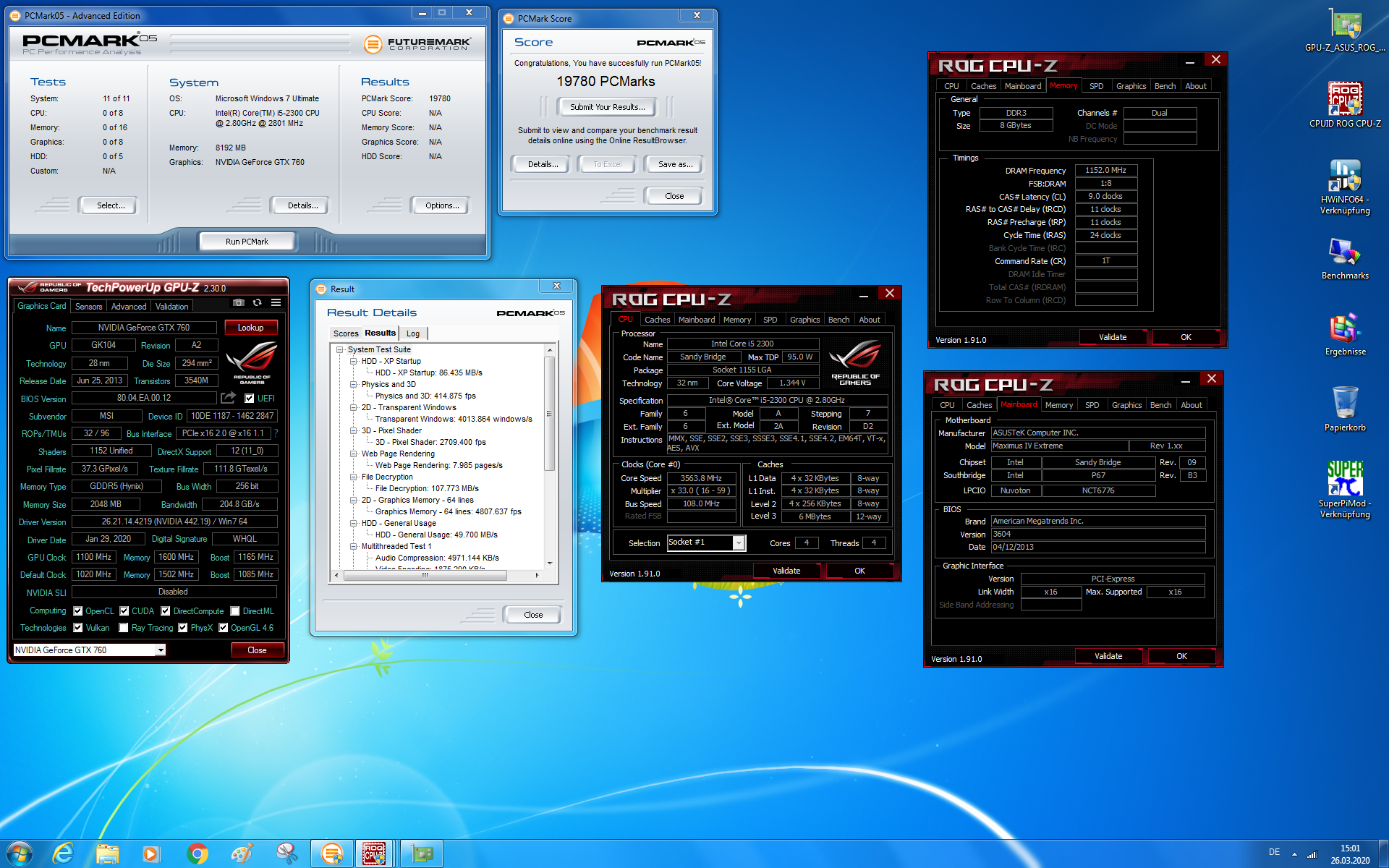Switch to PCMark05 taskbar button
Screen dimensions: 1389x868
(x=332, y=854)
